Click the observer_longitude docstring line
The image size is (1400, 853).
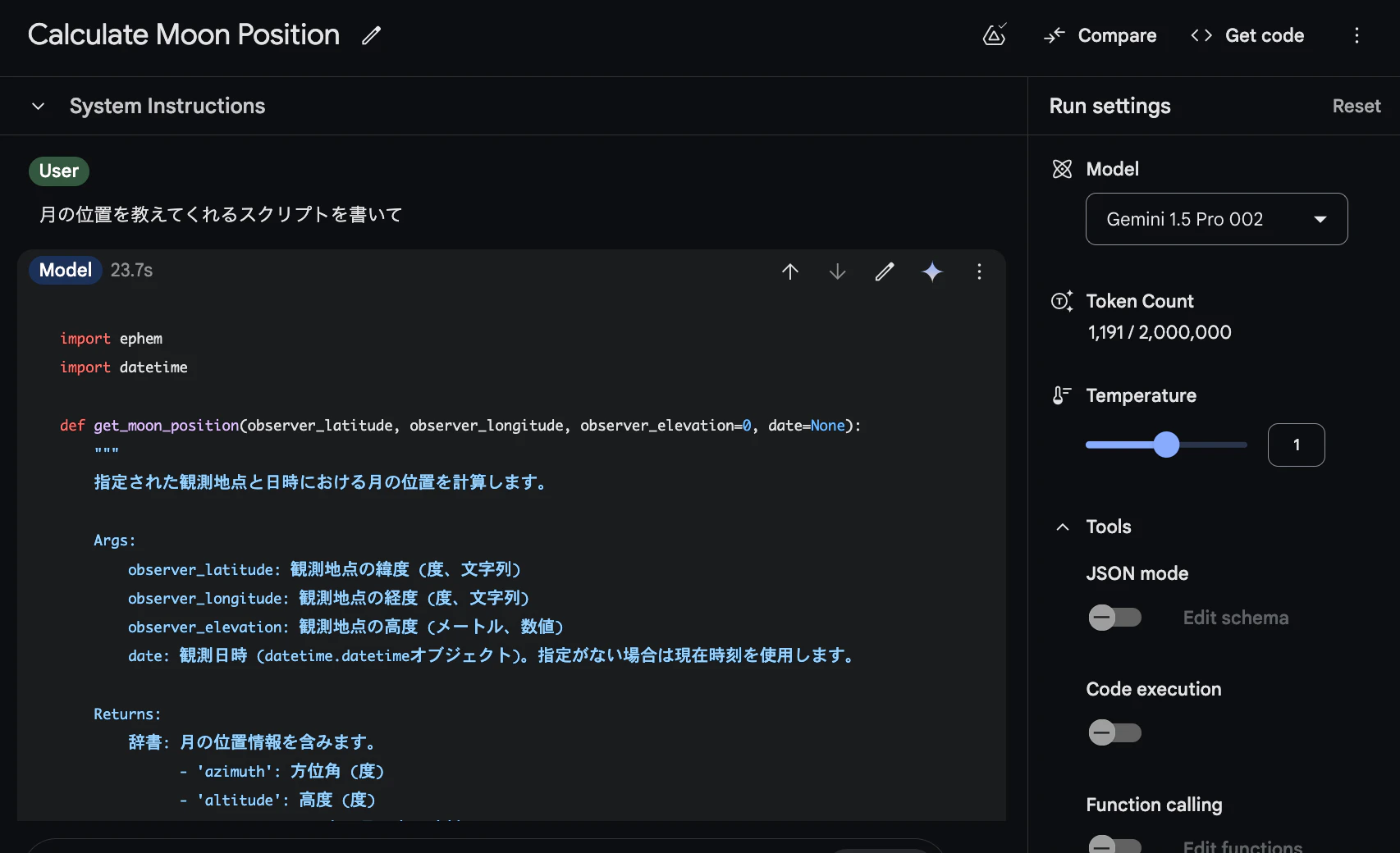[328, 599]
